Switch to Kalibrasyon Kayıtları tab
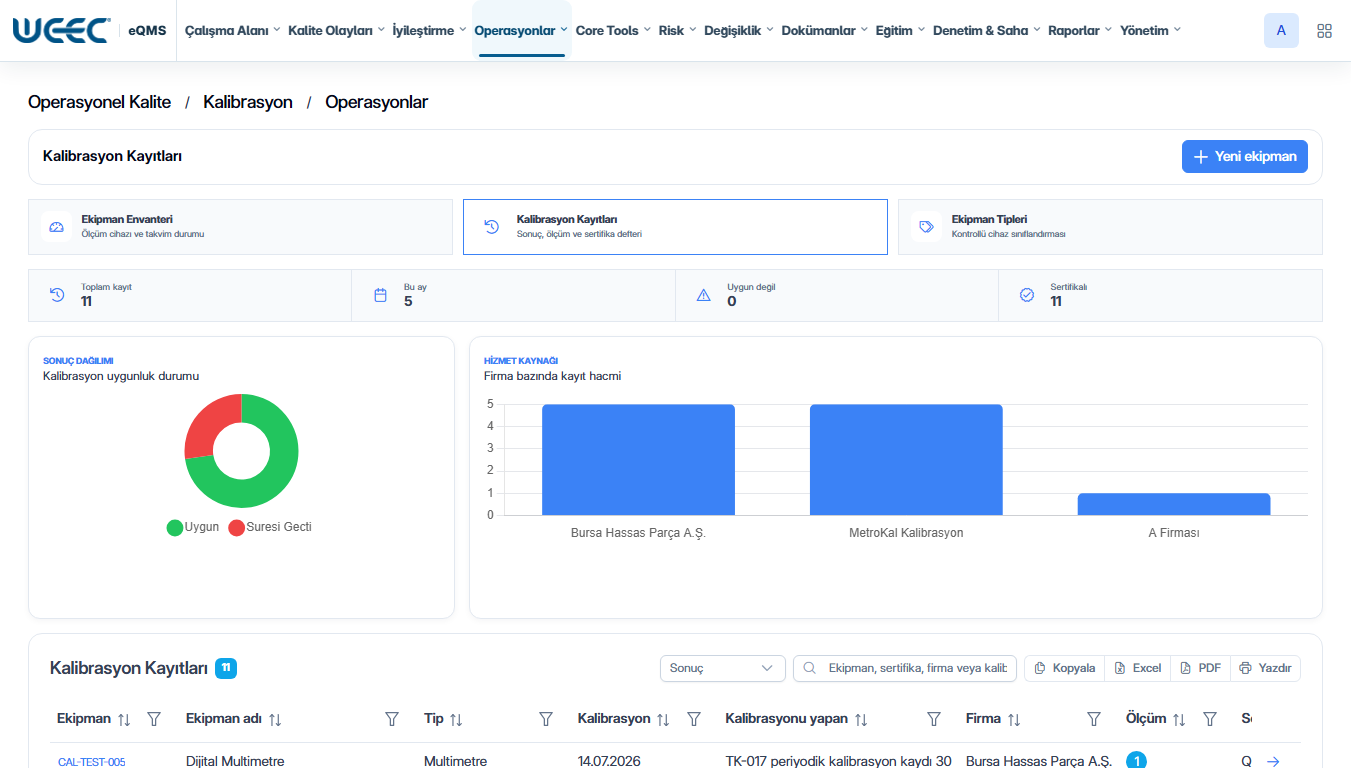Screen dimensions: 1366x768 tap(675, 227)
